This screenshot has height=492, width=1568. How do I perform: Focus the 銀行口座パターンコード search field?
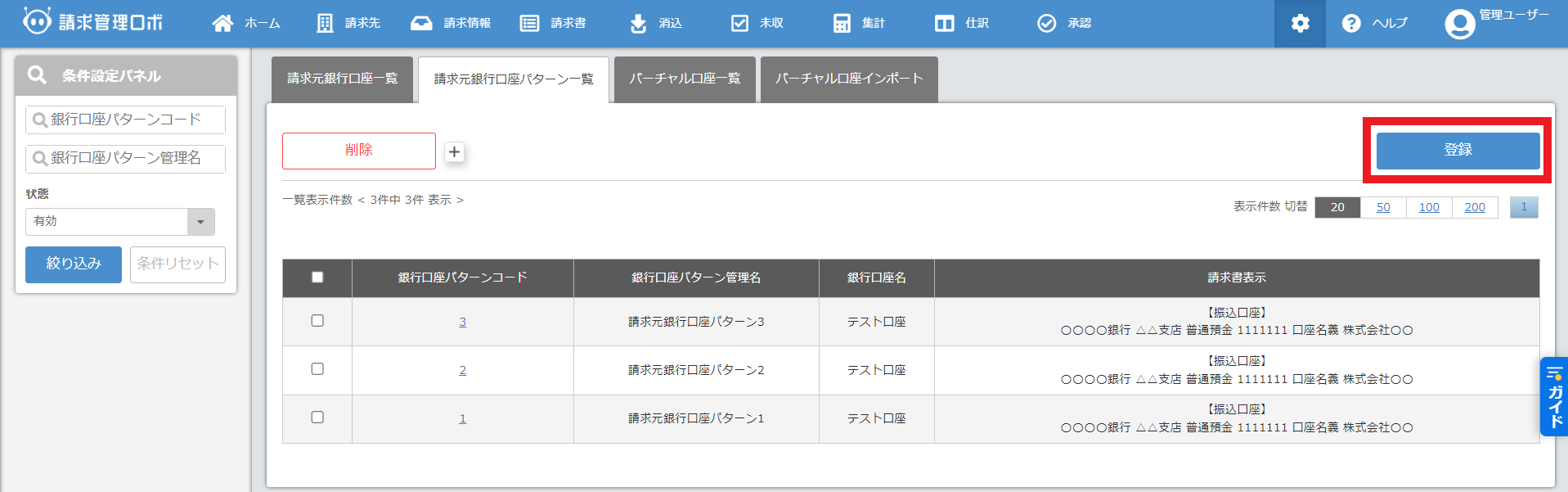pyautogui.click(x=126, y=120)
